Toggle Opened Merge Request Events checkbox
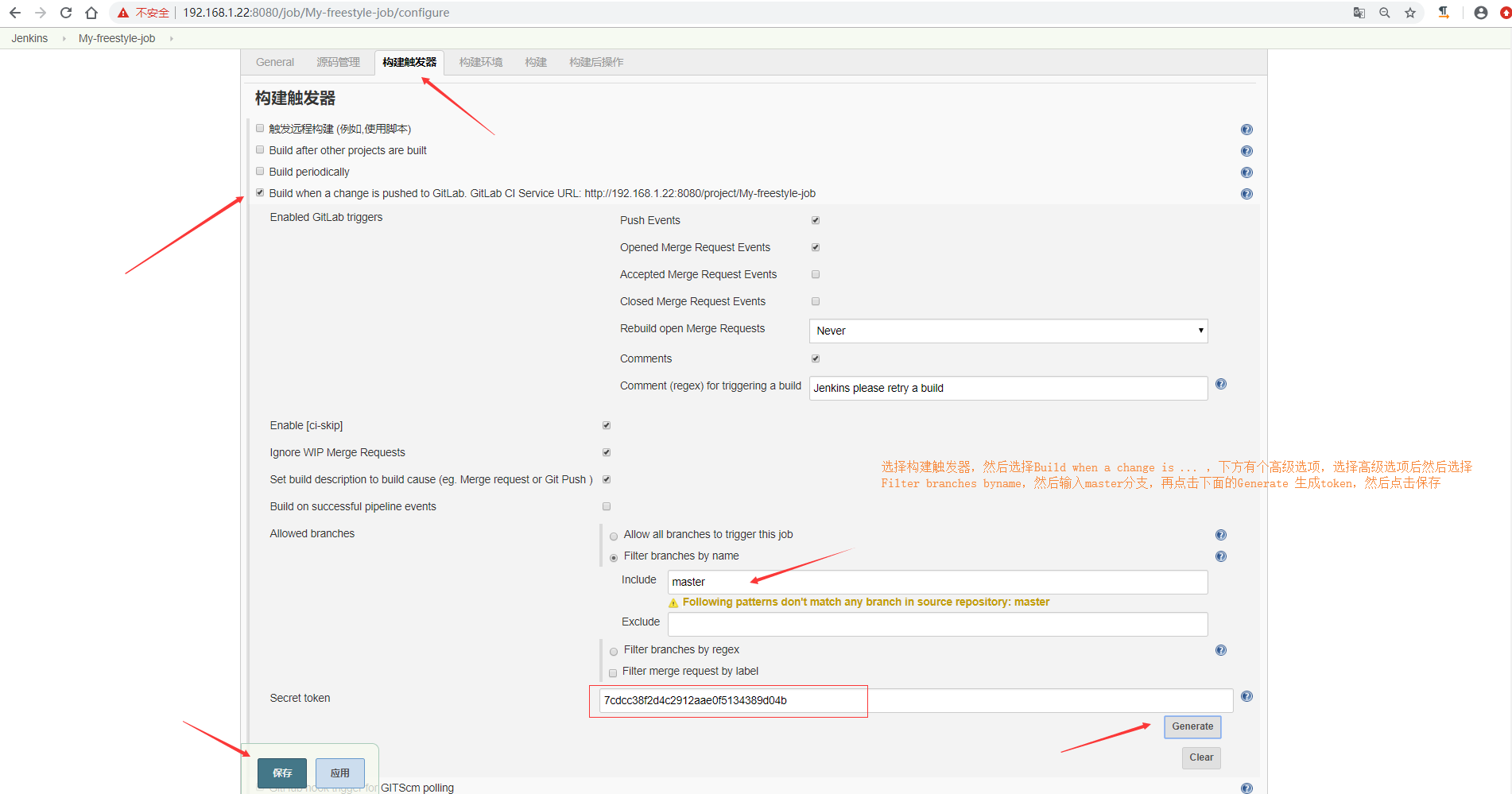 tap(816, 247)
